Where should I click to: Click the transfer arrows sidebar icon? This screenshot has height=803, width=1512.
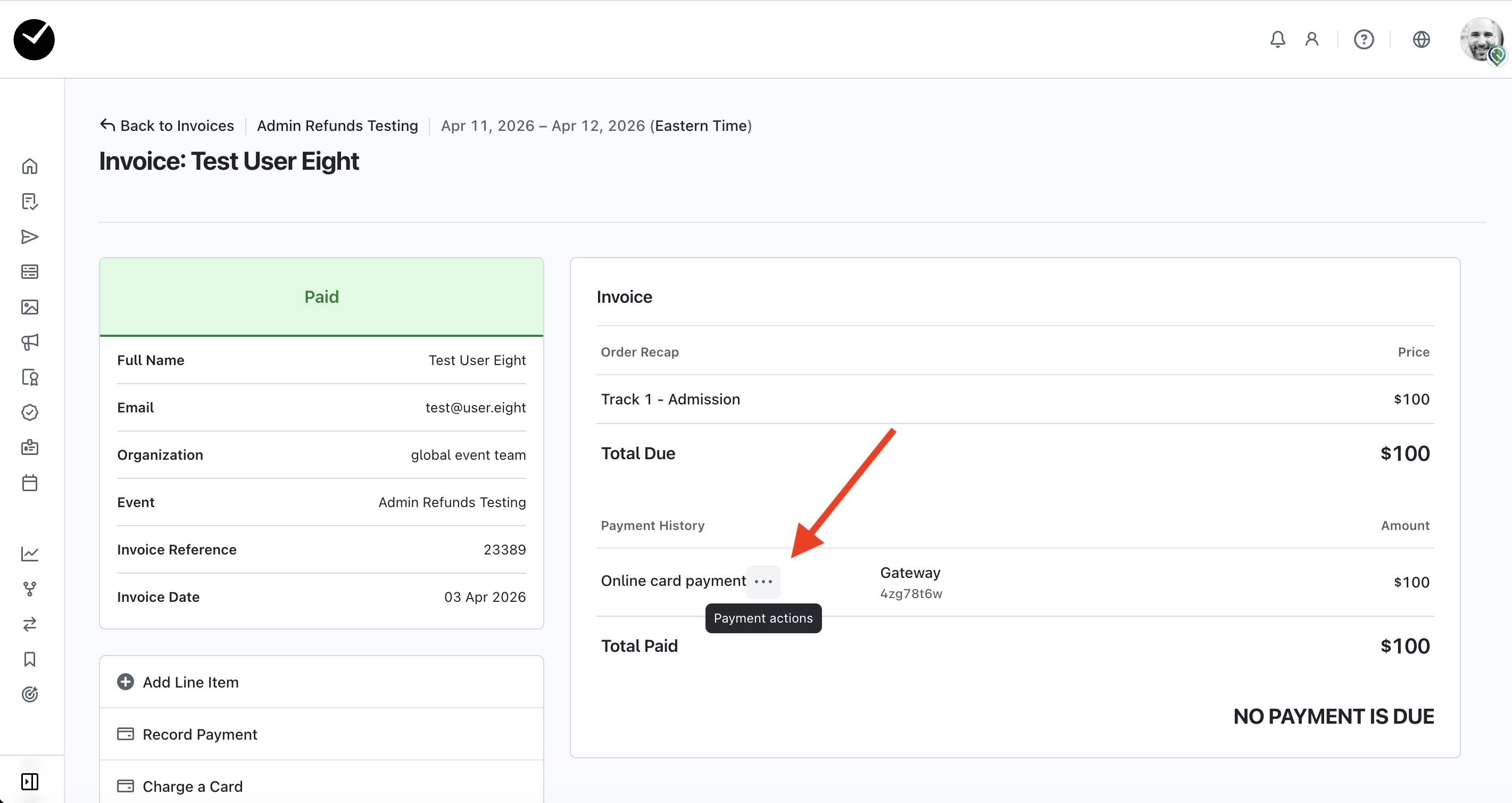click(x=29, y=624)
